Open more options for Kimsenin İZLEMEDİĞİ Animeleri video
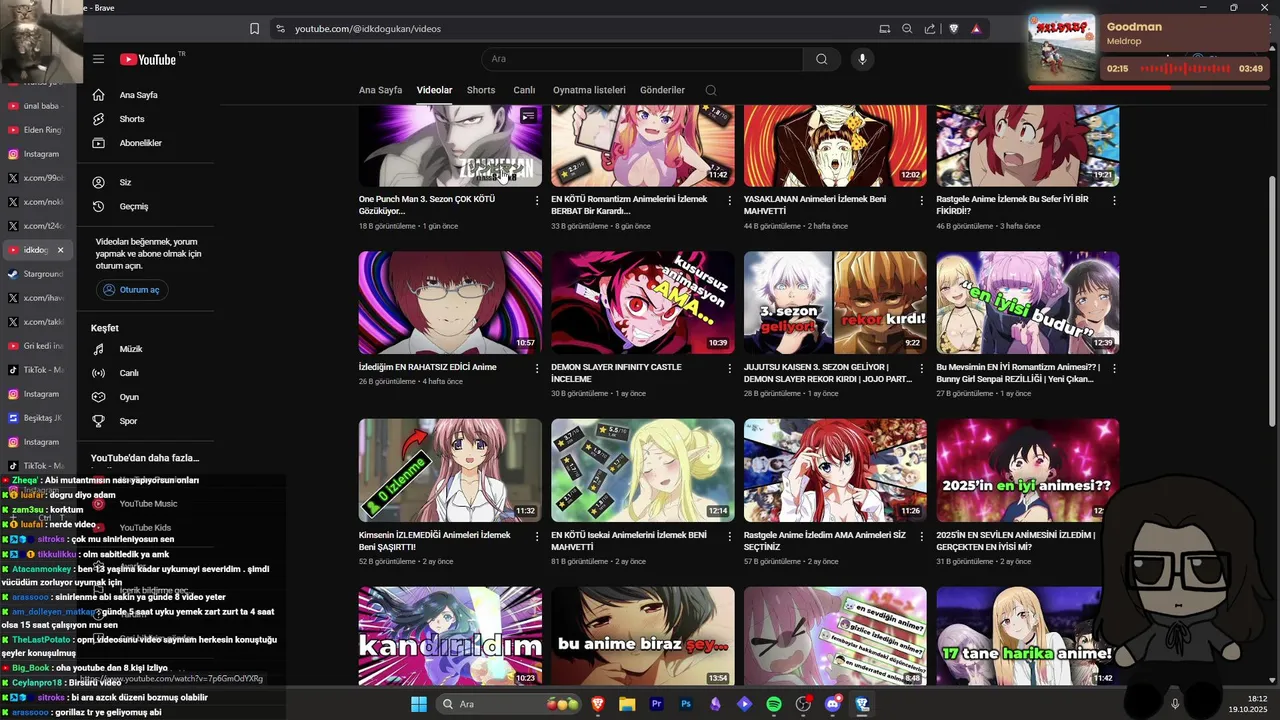Image resolution: width=1280 pixels, height=720 pixels. (x=537, y=536)
